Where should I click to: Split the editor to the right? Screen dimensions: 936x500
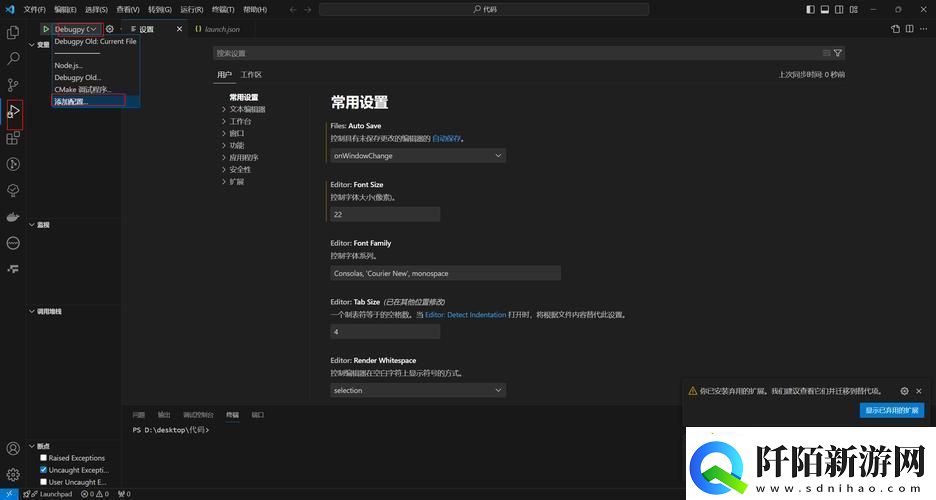coord(909,29)
